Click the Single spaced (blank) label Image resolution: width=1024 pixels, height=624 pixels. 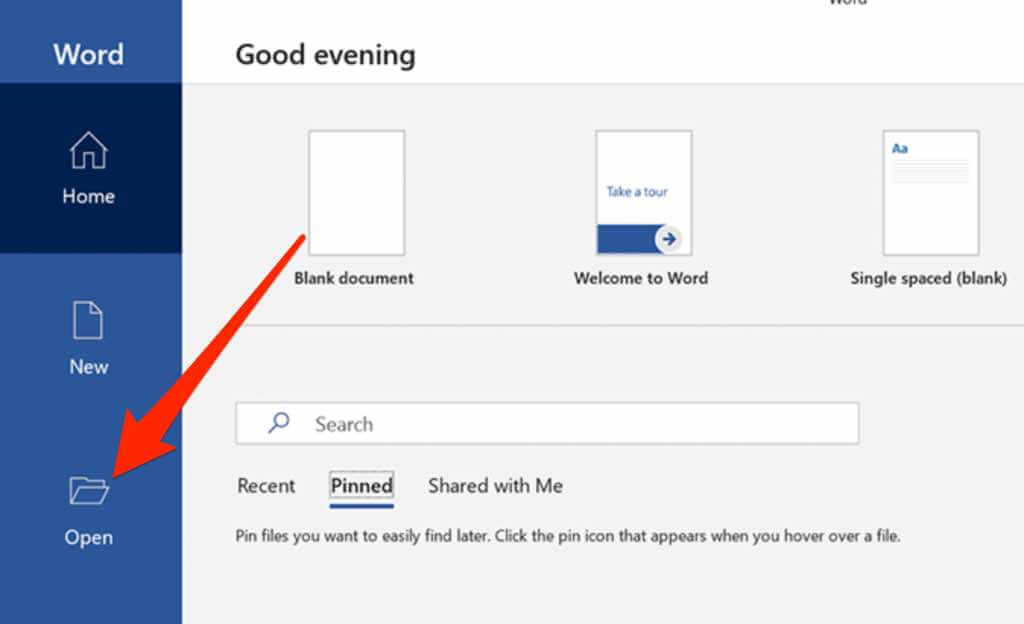pos(928,279)
